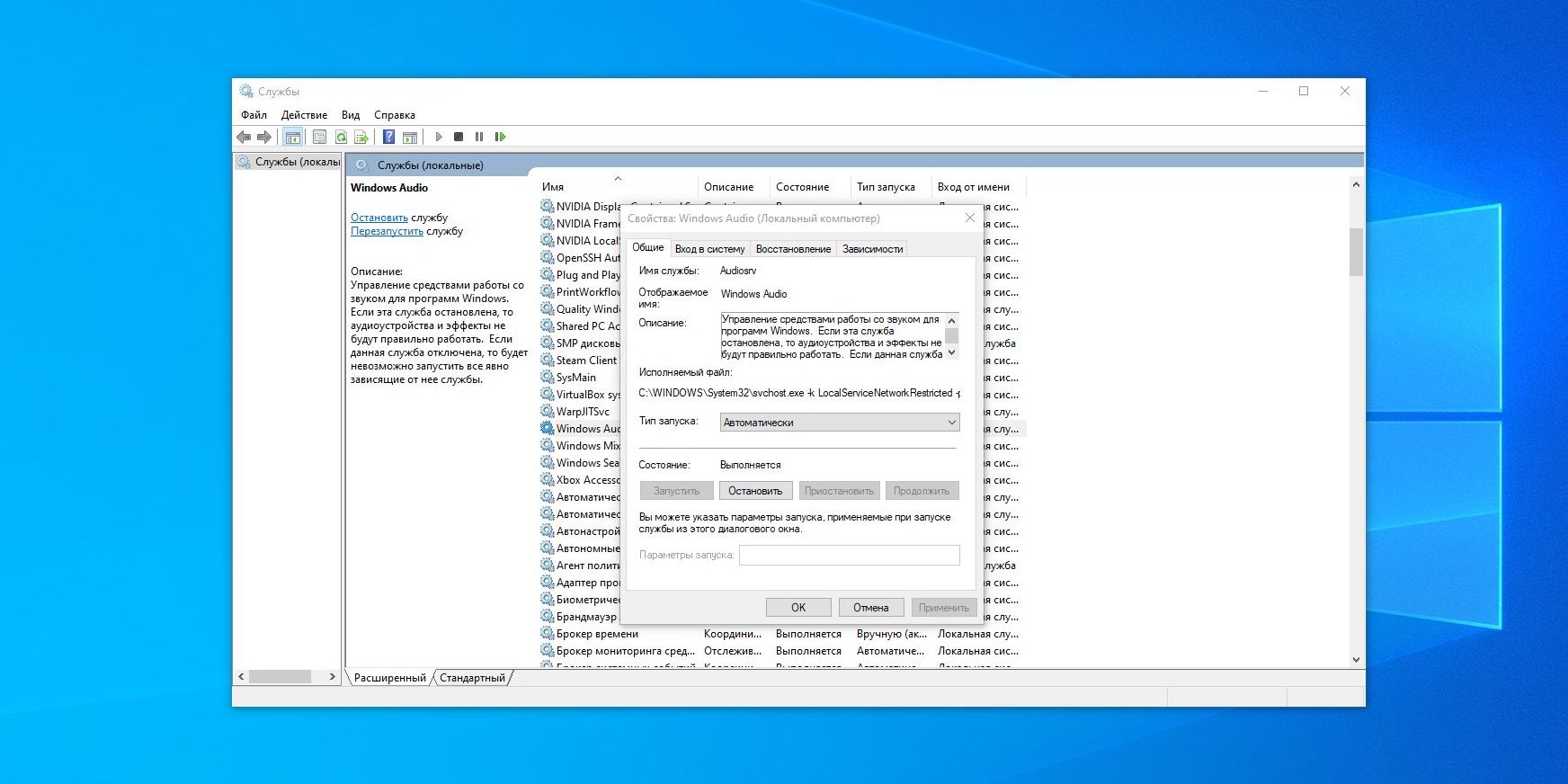Select Службы (локальные) node in the tree pane
Viewport: 1568px width, 784px height.
click(x=288, y=162)
